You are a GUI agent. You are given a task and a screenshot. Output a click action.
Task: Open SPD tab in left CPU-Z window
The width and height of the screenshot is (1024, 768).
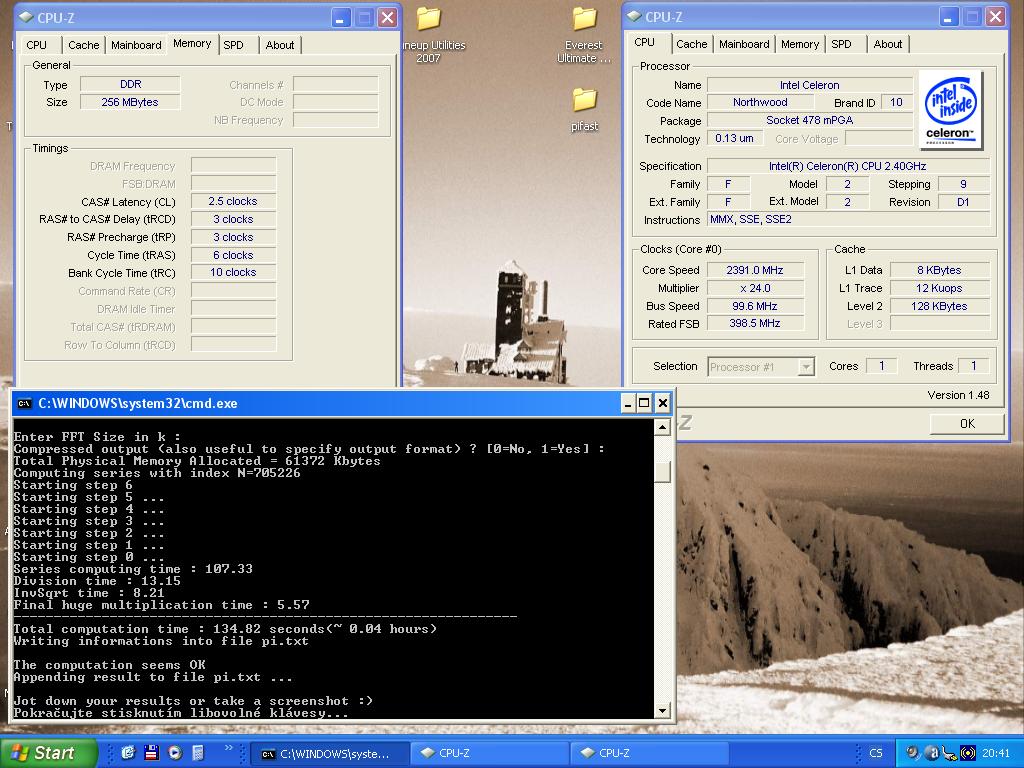[233, 45]
